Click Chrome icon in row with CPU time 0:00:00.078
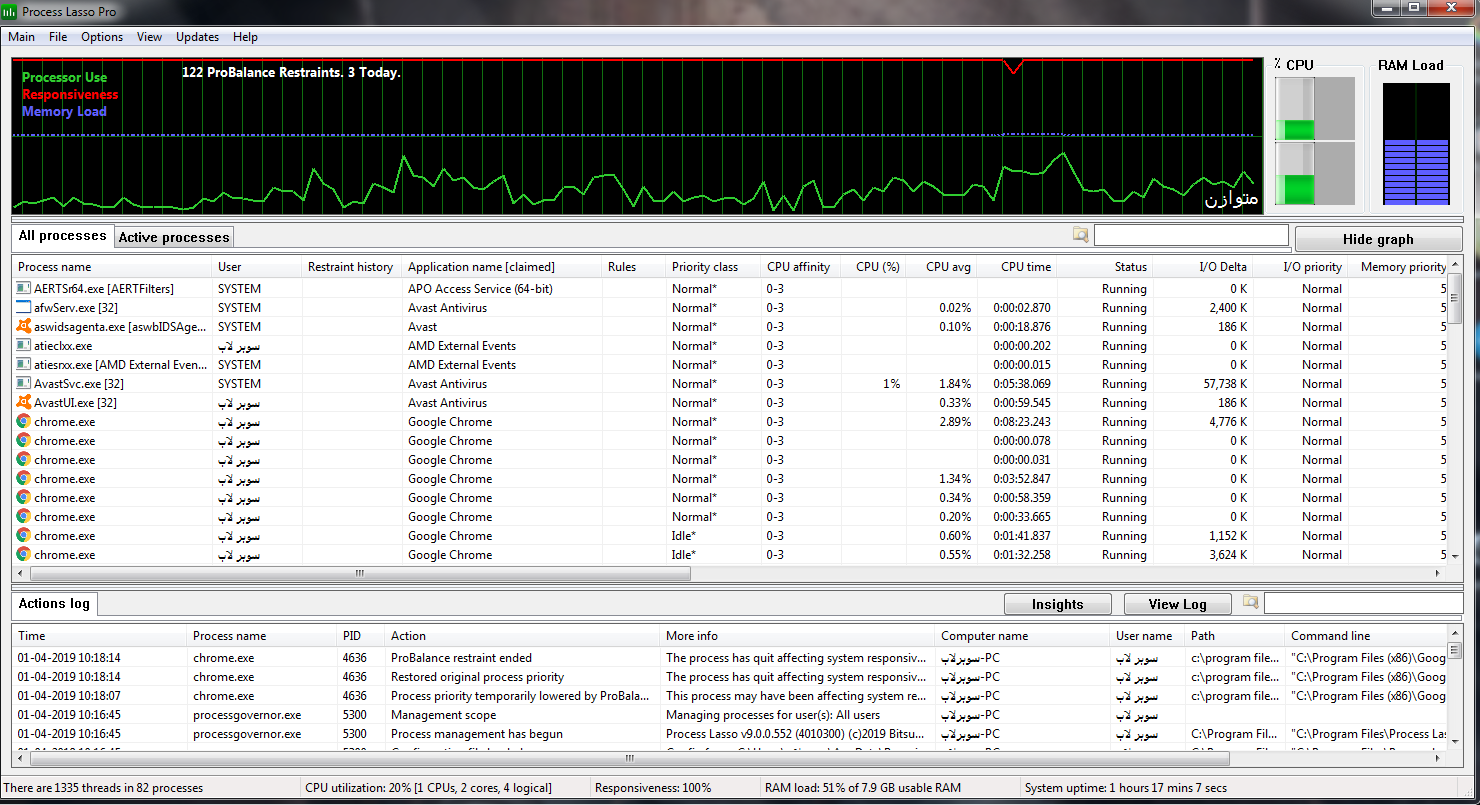This screenshot has height=805, width=1480. coord(24,440)
